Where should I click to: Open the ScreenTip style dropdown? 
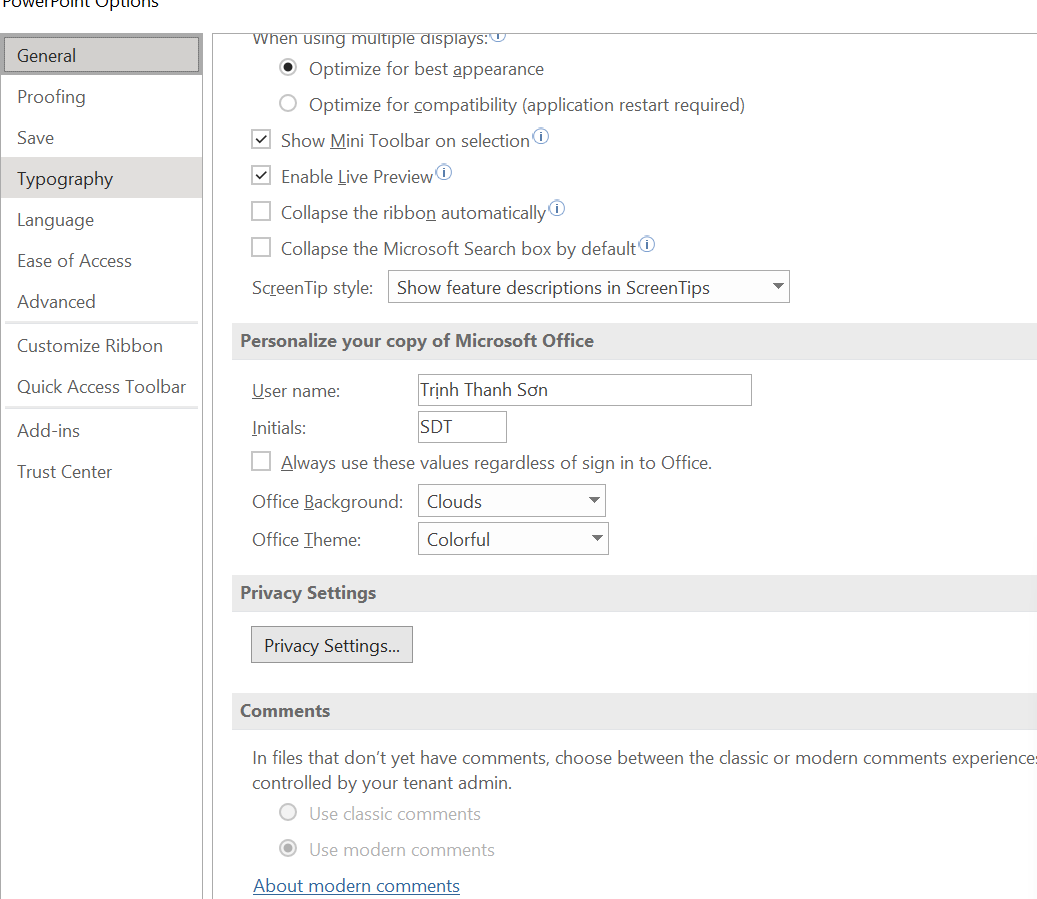click(x=589, y=287)
